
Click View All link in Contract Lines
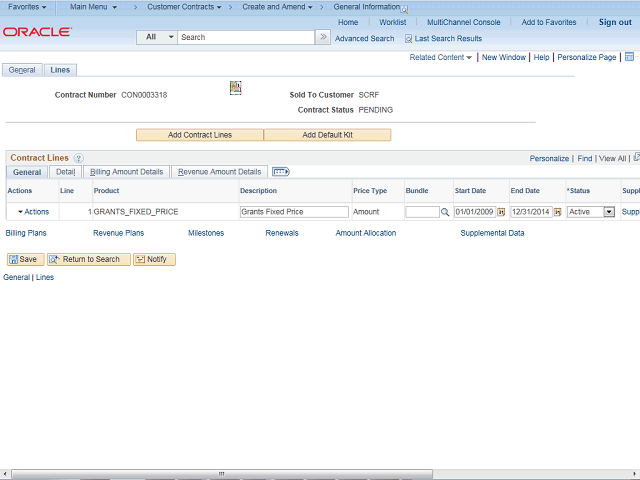point(612,159)
